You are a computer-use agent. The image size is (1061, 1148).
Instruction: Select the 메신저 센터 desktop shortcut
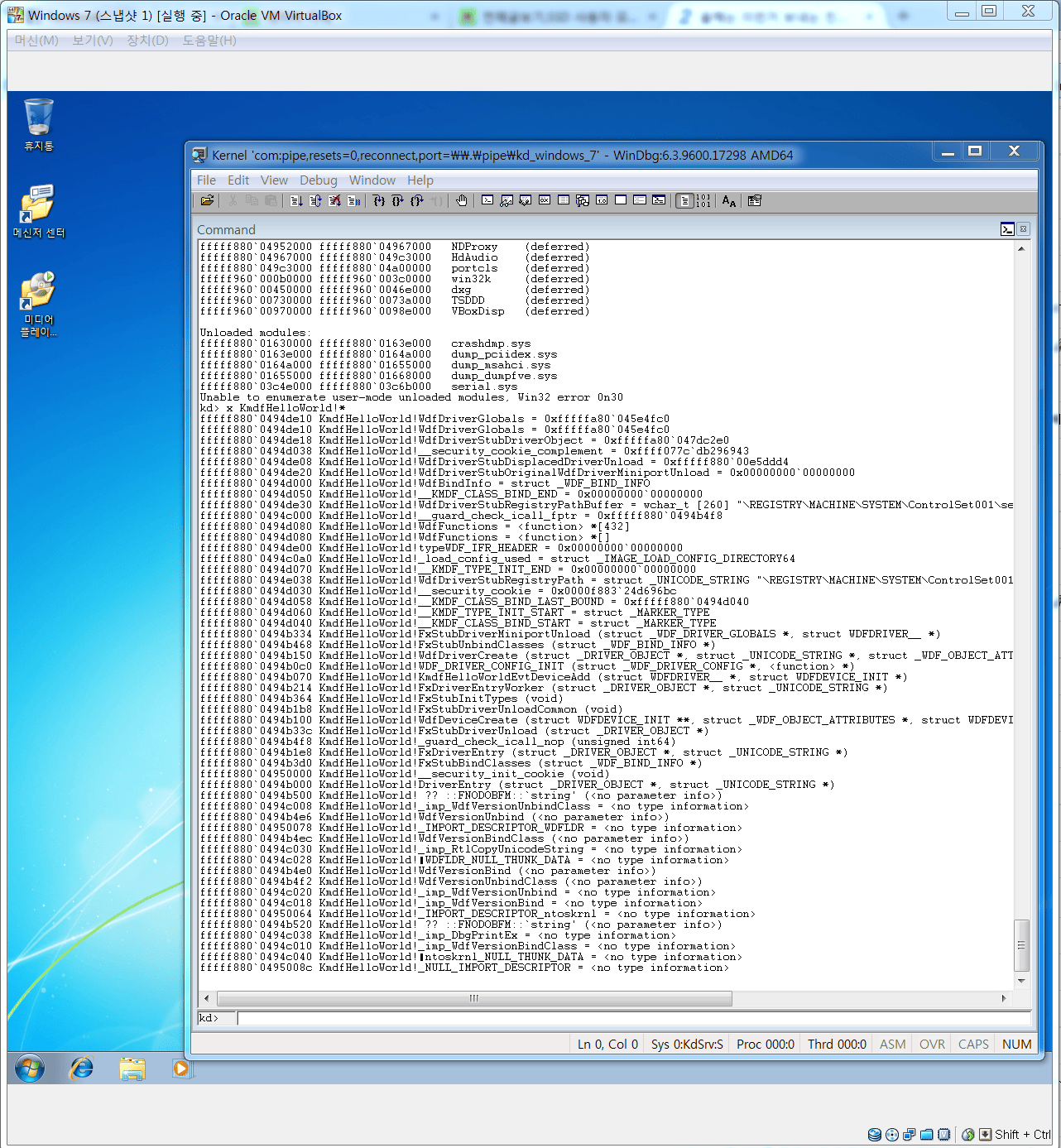pos(39,211)
